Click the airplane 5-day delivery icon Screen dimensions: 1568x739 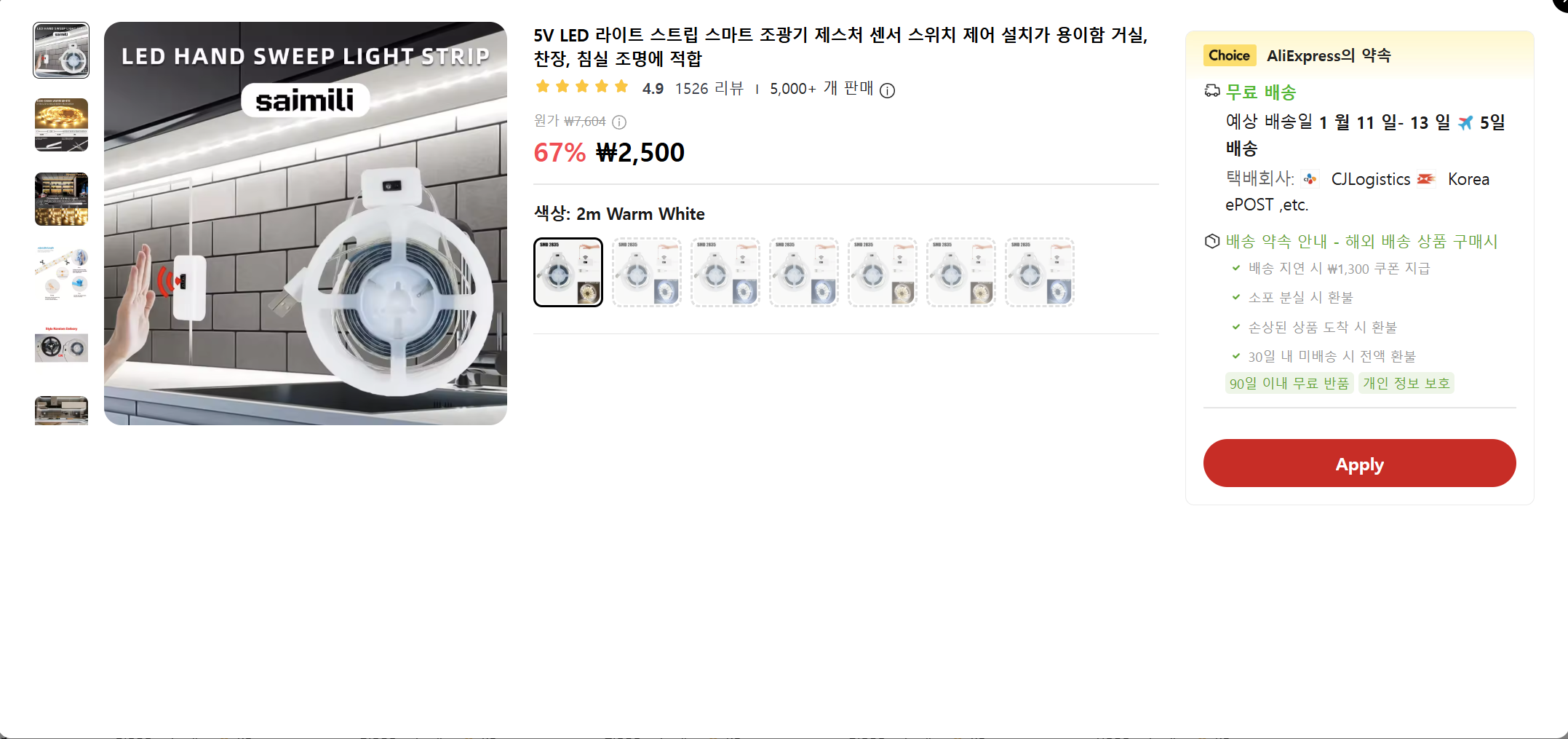pos(1465,122)
